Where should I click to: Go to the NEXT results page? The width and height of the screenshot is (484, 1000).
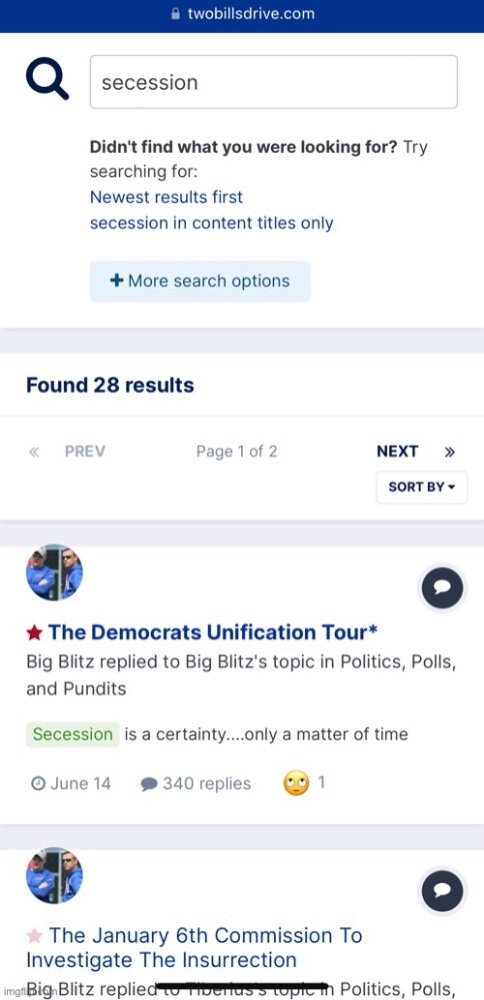[397, 452]
